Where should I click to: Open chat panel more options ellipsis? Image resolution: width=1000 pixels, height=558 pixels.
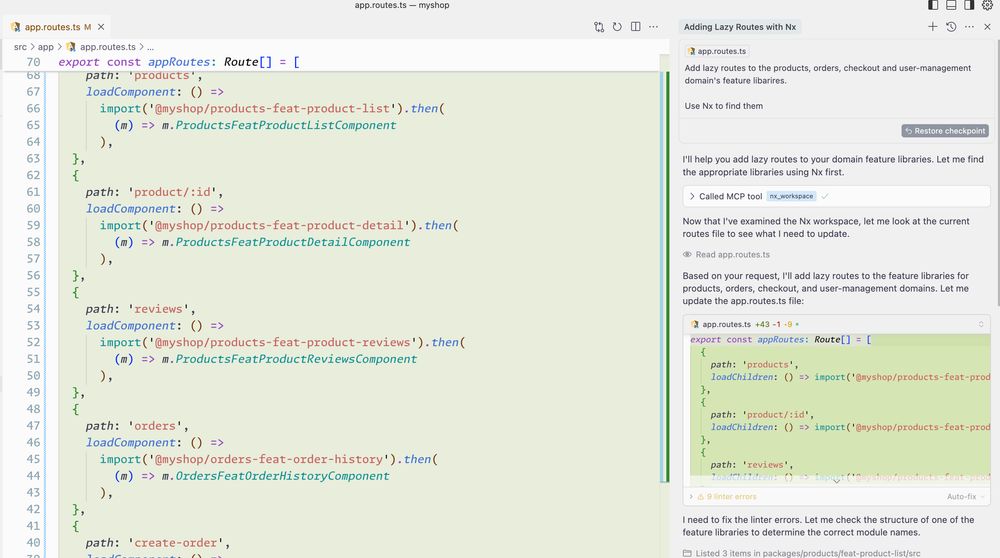969,27
